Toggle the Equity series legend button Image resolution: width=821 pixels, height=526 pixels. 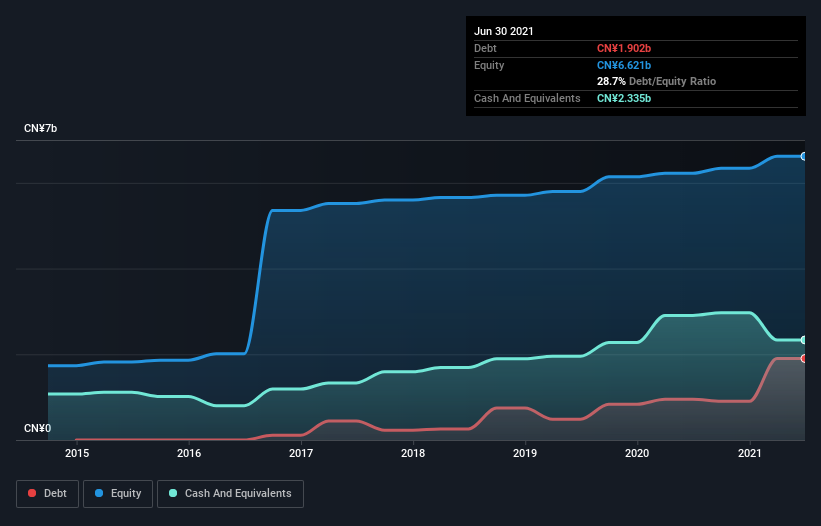[118, 494]
